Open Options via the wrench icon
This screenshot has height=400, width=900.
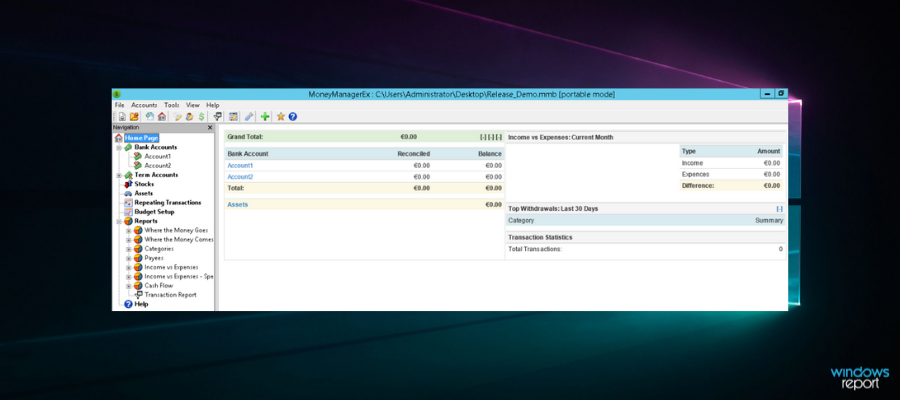[x=249, y=116]
